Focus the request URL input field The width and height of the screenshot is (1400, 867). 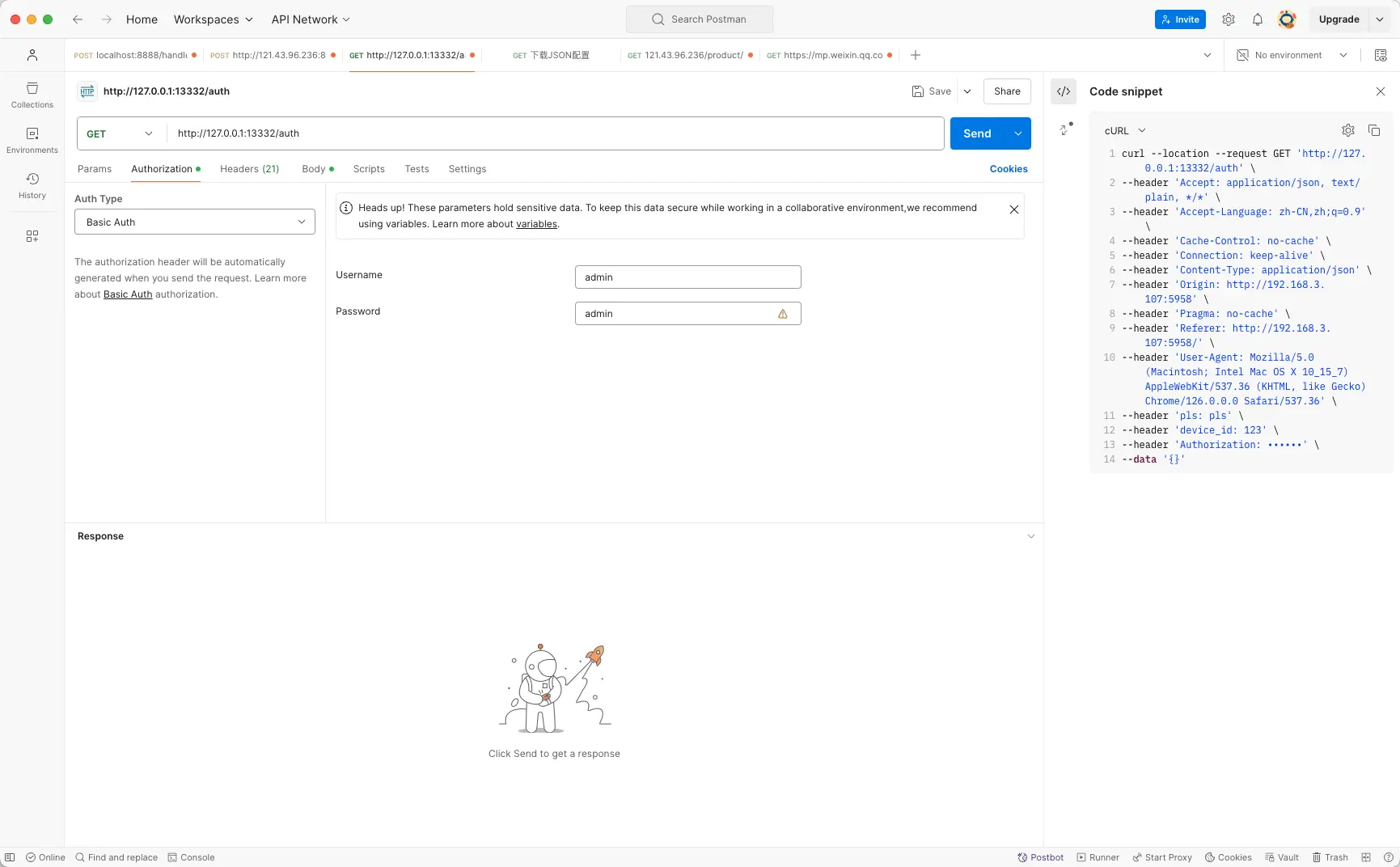(x=555, y=133)
